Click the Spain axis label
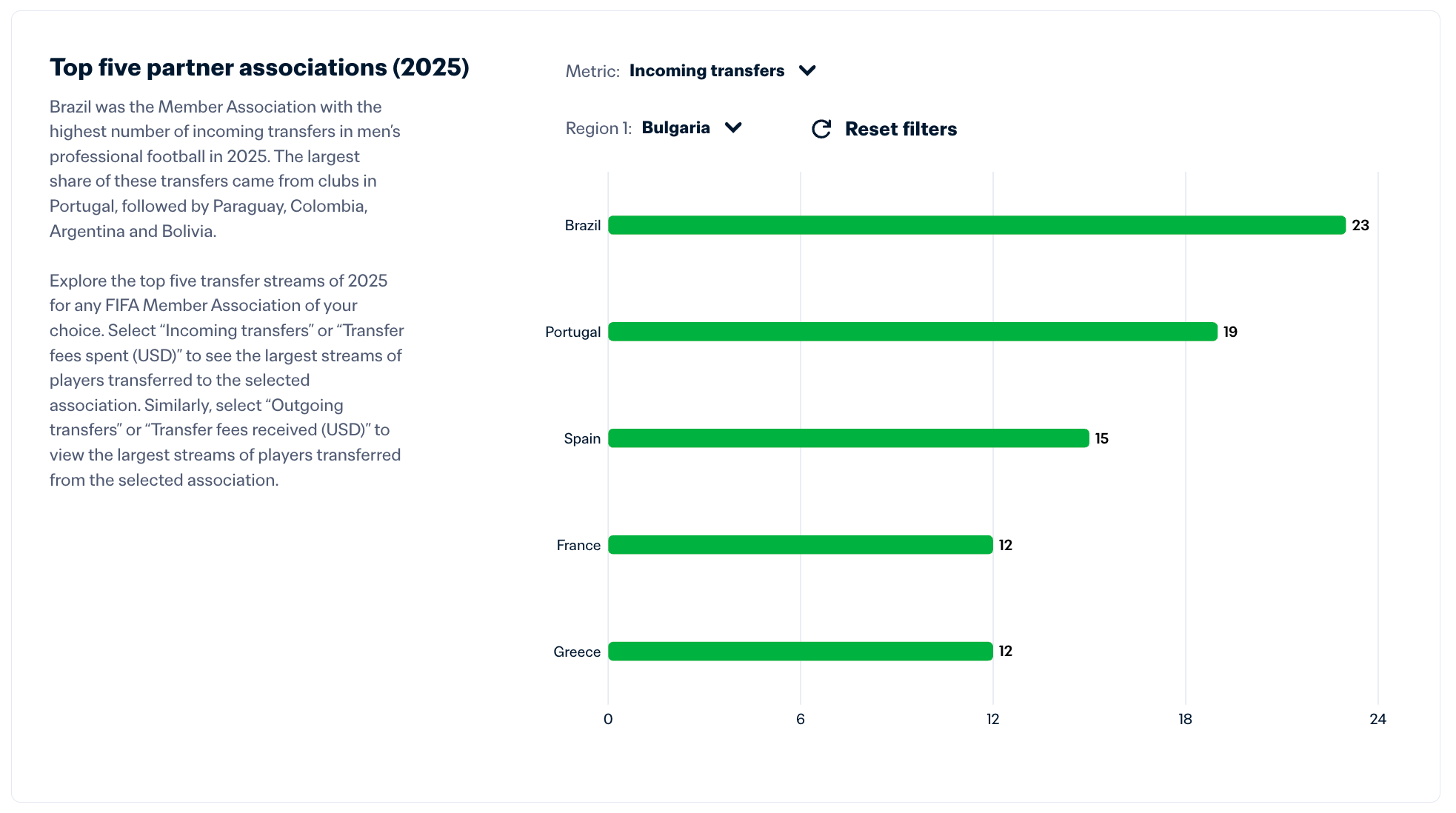The height and width of the screenshot is (813, 1456). click(581, 438)
